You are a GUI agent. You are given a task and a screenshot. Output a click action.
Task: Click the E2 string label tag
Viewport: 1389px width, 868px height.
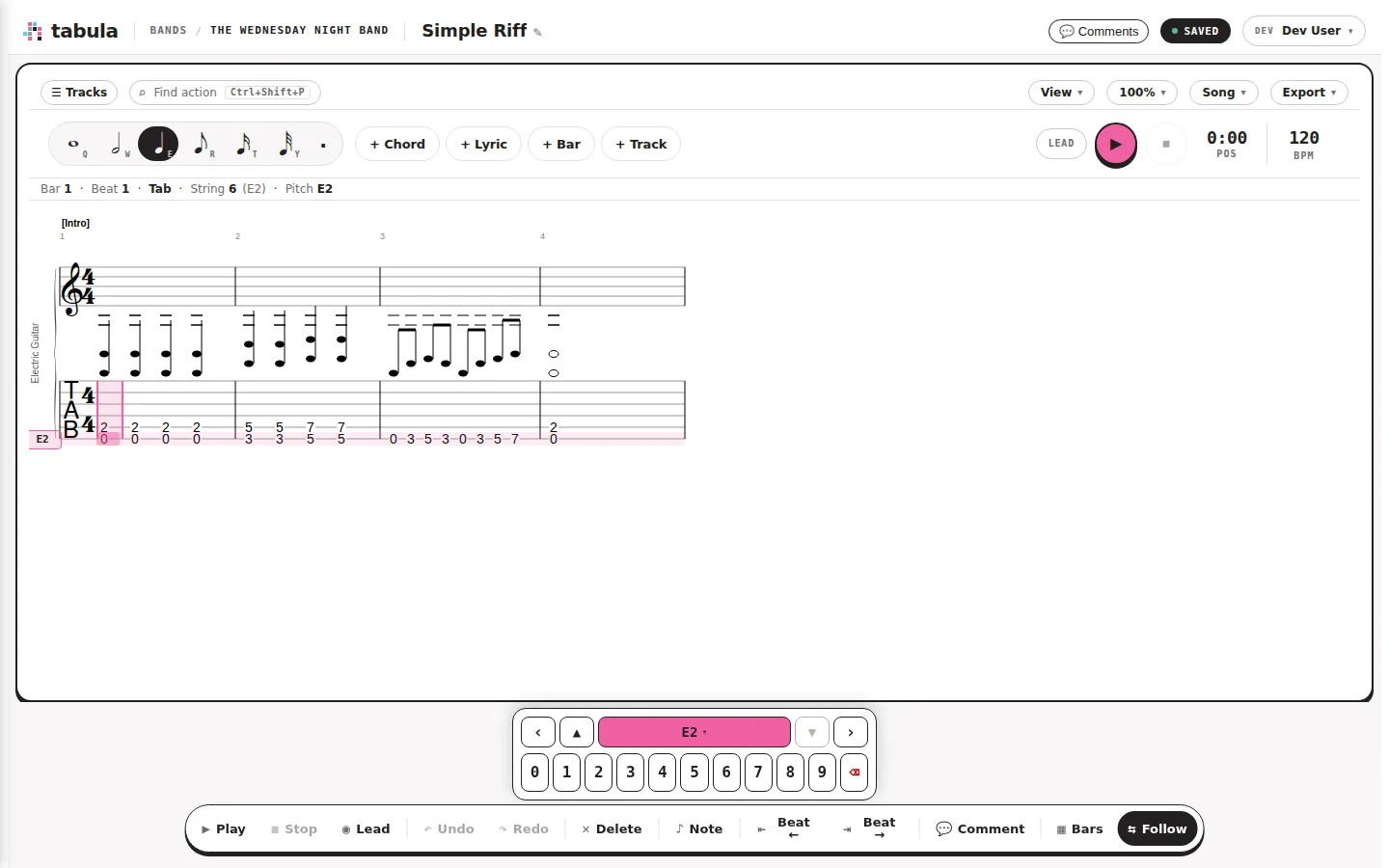click(44, 439)
